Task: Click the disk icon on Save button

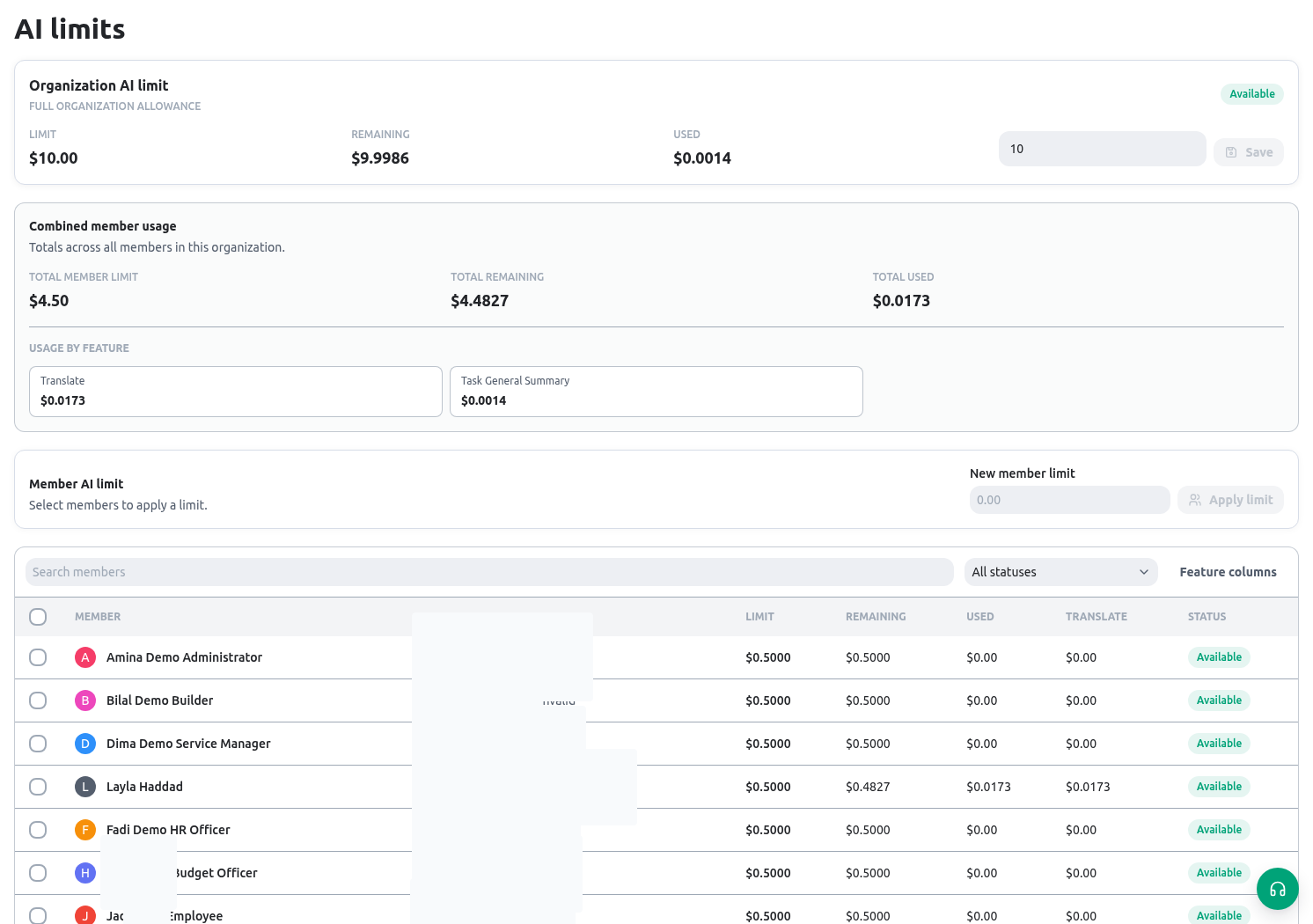Action: (x=1231, y=152)
